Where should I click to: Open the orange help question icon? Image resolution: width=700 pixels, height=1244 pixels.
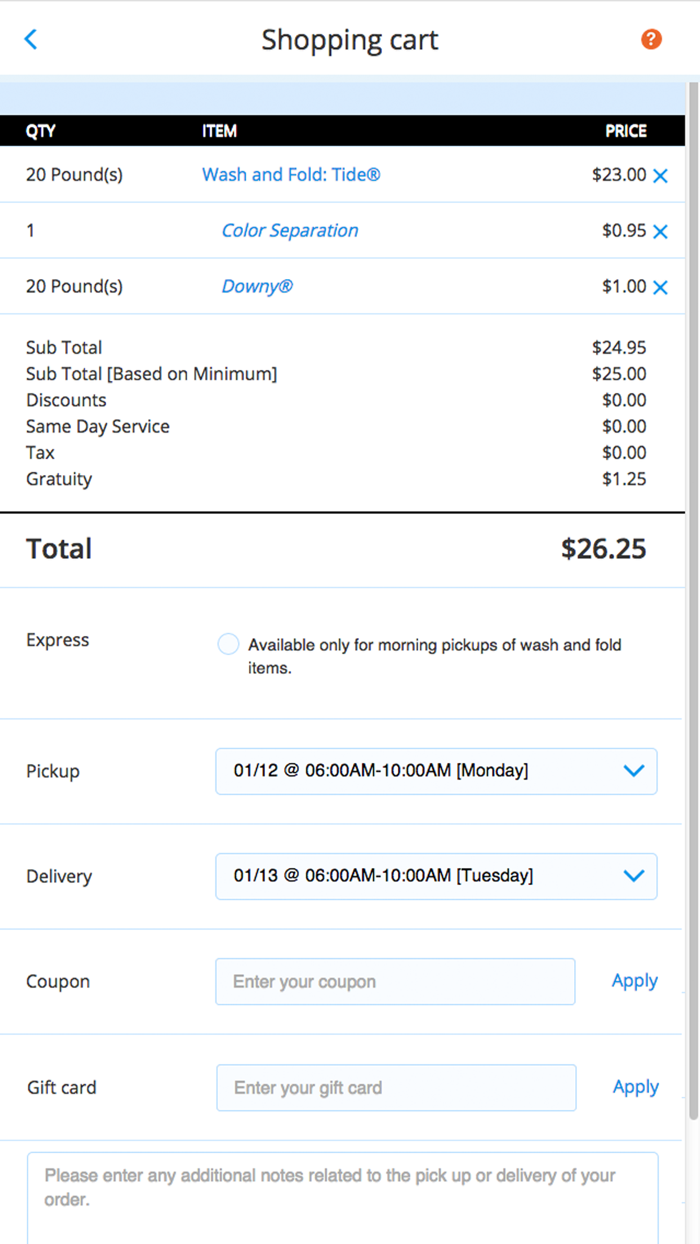coord(651,40)
